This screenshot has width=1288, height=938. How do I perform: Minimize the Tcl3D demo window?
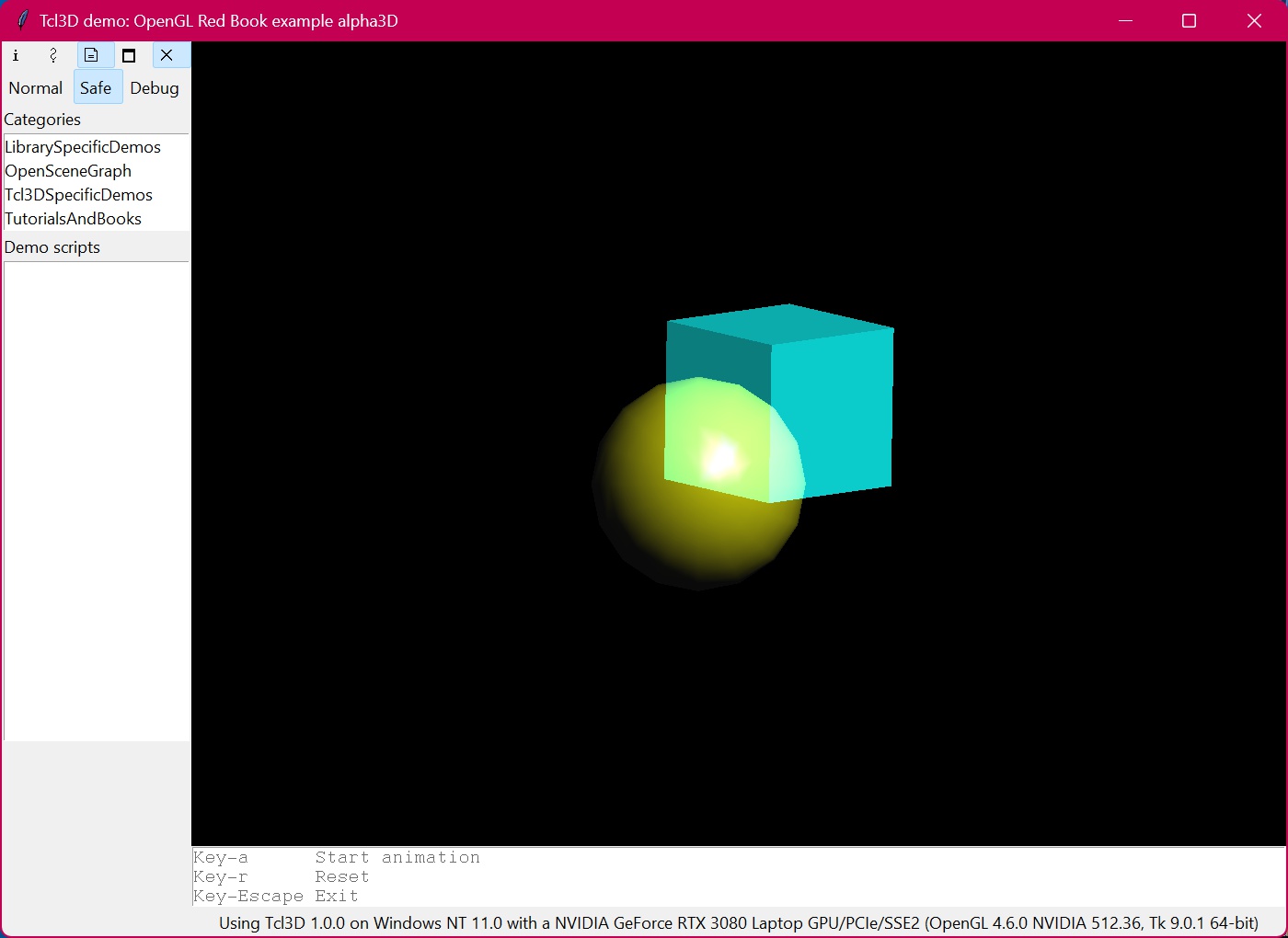tap(1125, 20)
